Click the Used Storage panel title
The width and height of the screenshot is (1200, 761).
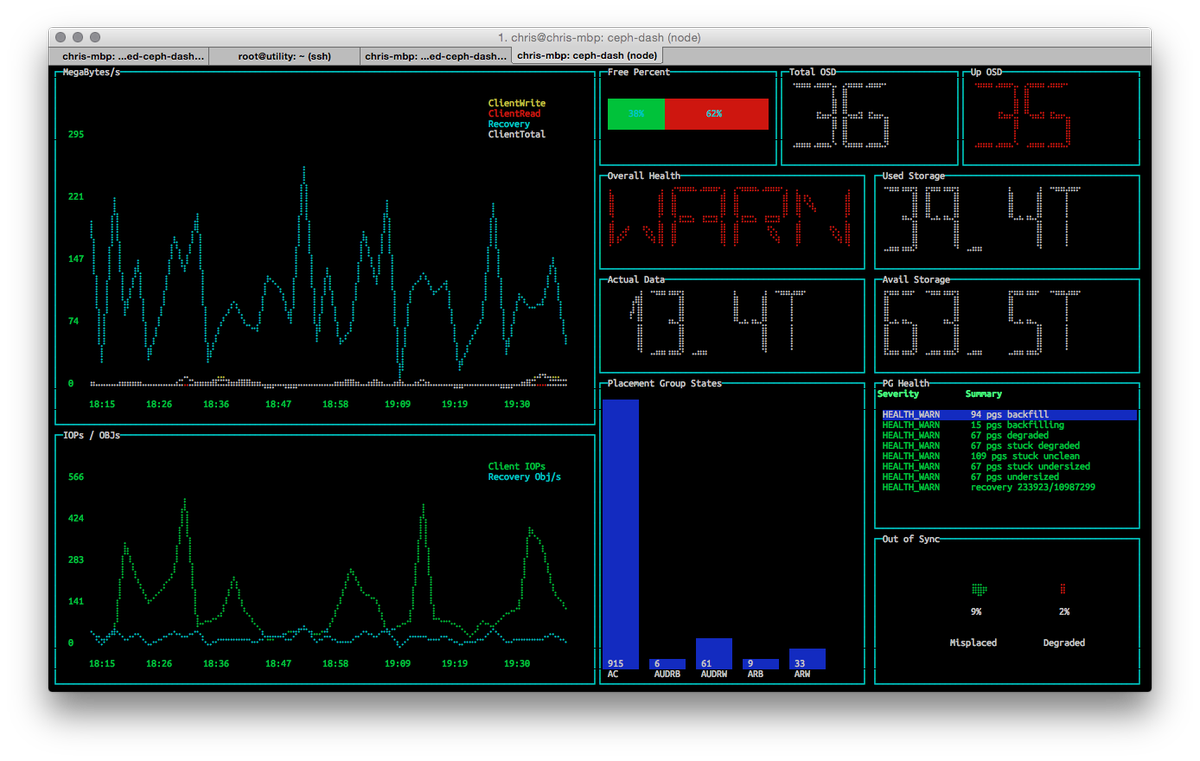pyautogui.click(x=913, y=176)
